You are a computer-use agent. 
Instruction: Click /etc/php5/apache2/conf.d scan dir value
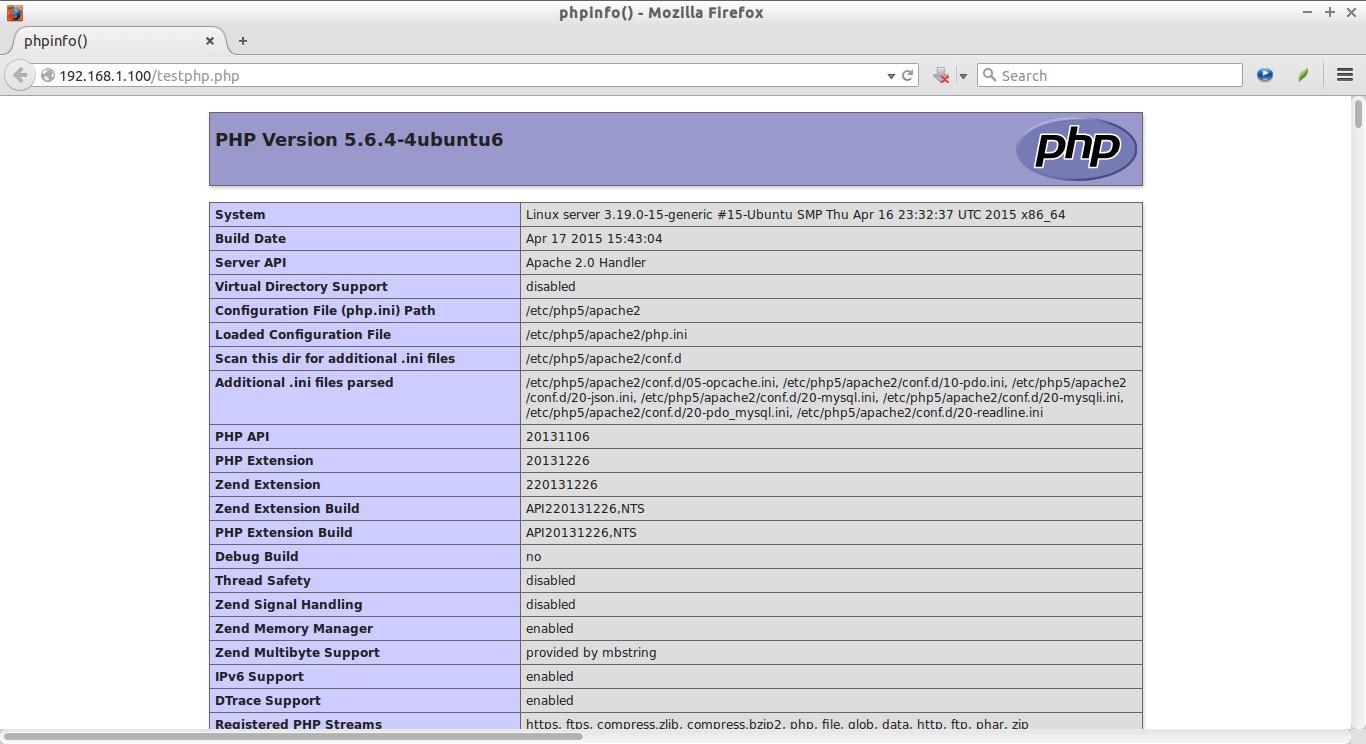[x=604, y=358]
